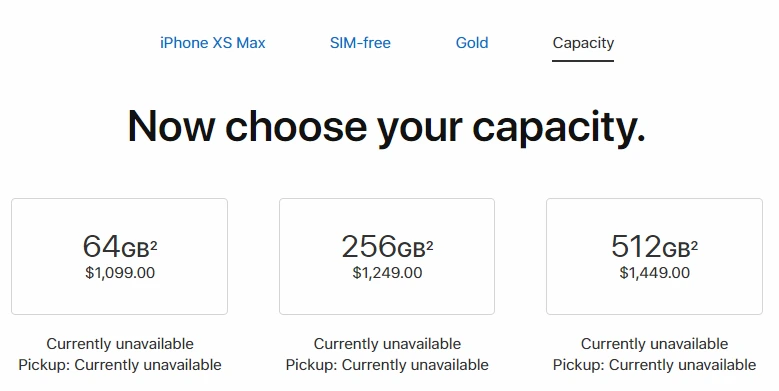
Task: Open the Gold finish step
Action: (x=472, y=43)
